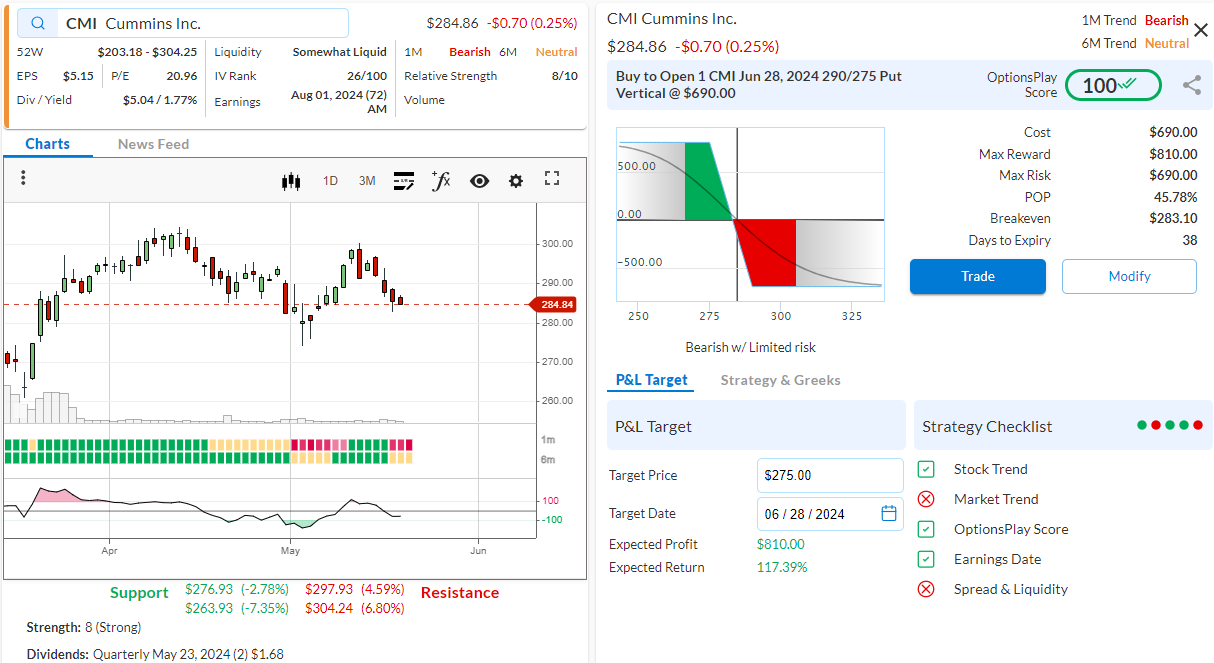
Task: Select the P&L Target tab
Action: (652, 380)
